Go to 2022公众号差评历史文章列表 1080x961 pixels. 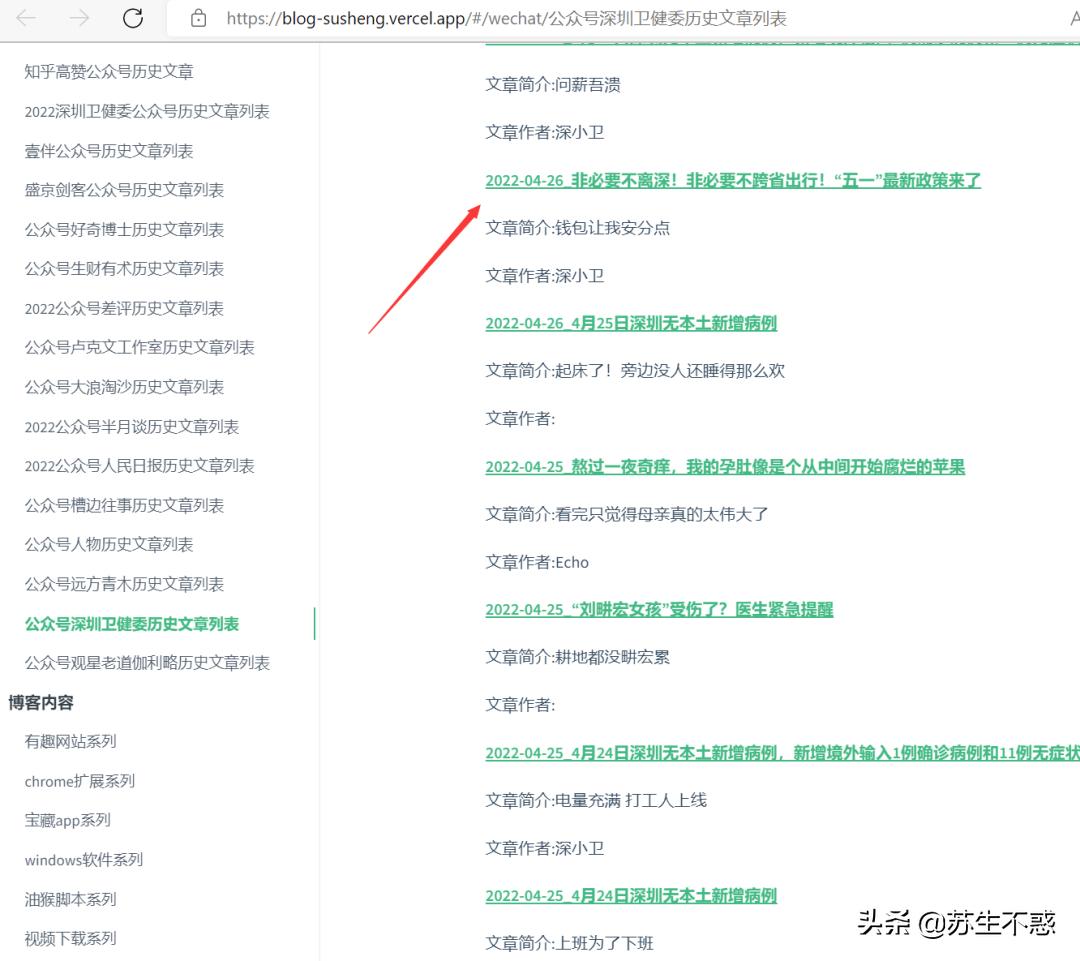coord(124,308)
